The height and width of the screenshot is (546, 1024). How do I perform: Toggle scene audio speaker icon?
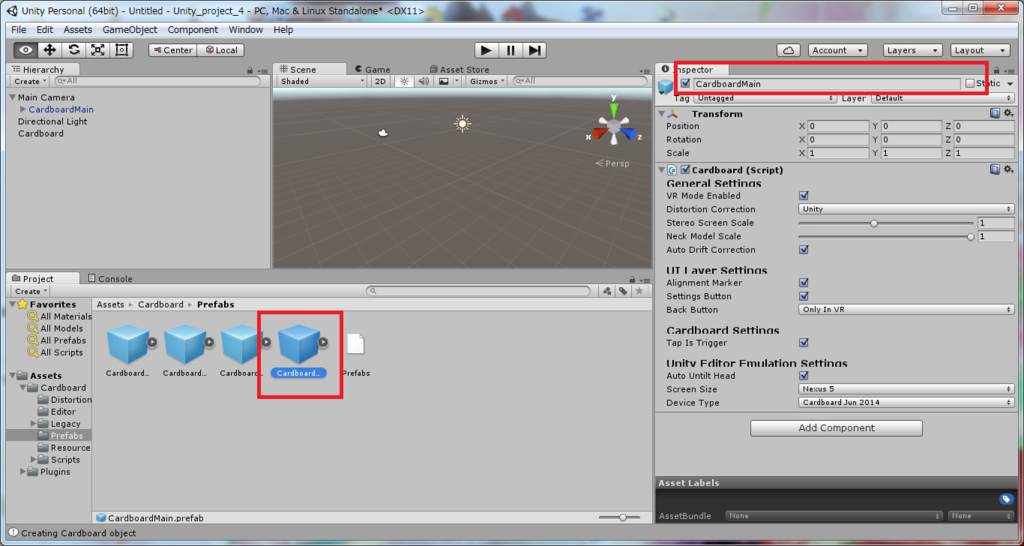[423, 81]
